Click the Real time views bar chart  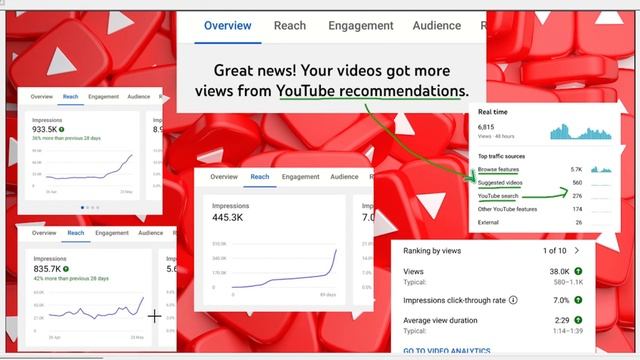(580, 131)
